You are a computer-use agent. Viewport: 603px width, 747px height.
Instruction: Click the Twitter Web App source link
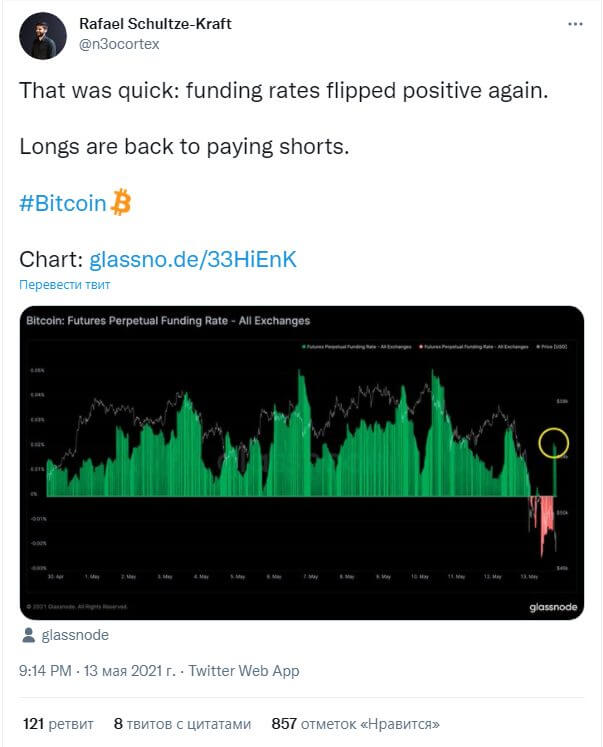pos(244,671)
